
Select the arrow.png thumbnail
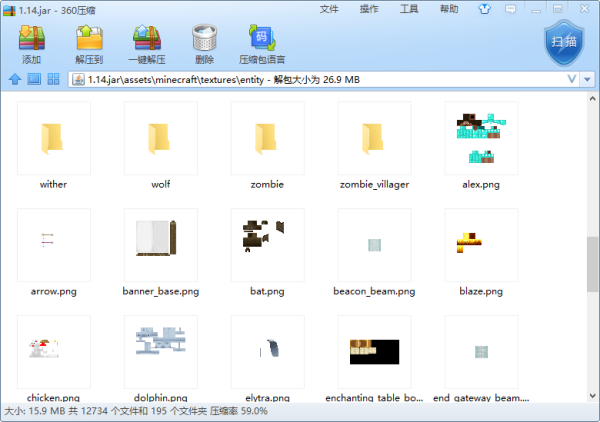click(54, 245)
